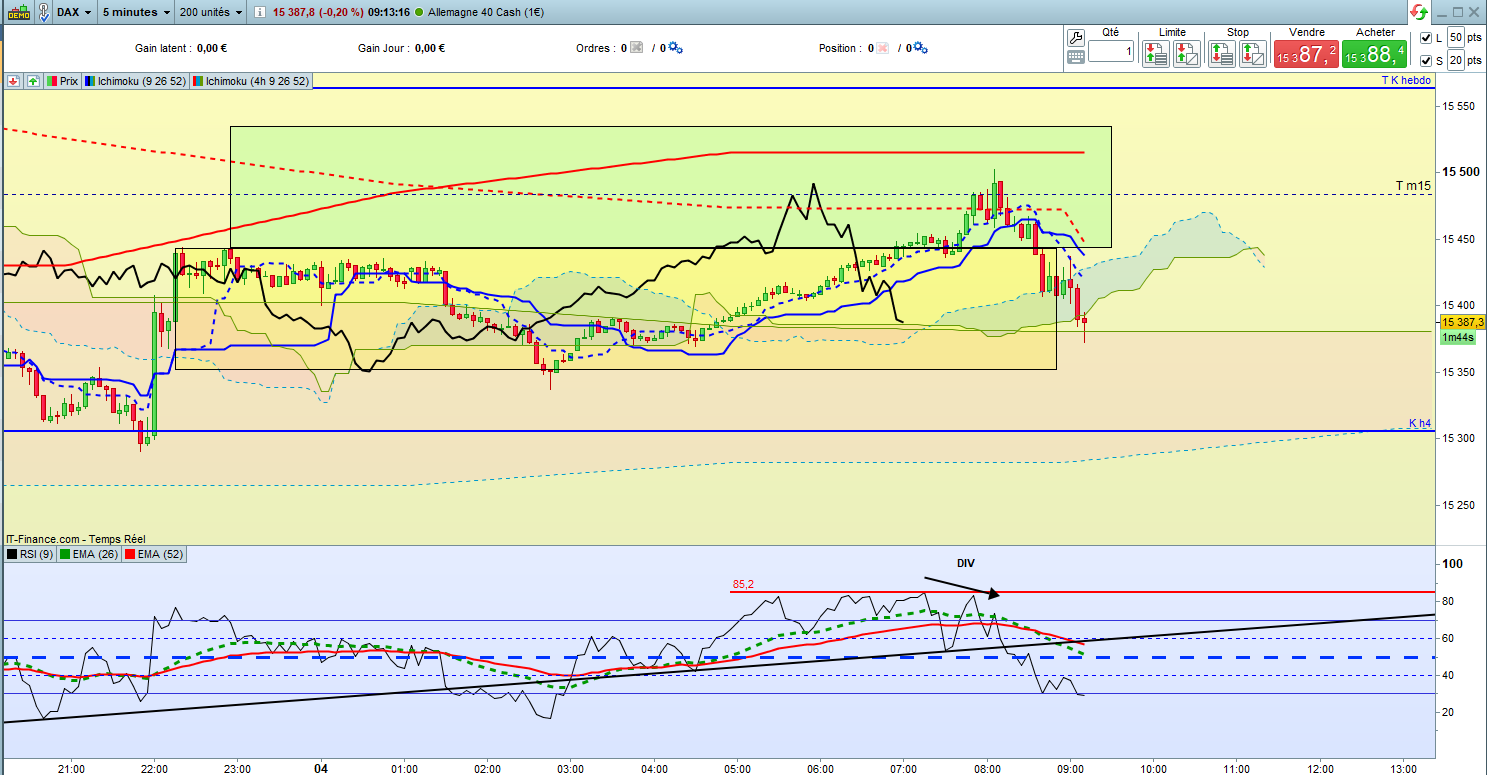Open trading settings wrench icon
This screenshot has width=1487, height=775.
point(1076,37)
